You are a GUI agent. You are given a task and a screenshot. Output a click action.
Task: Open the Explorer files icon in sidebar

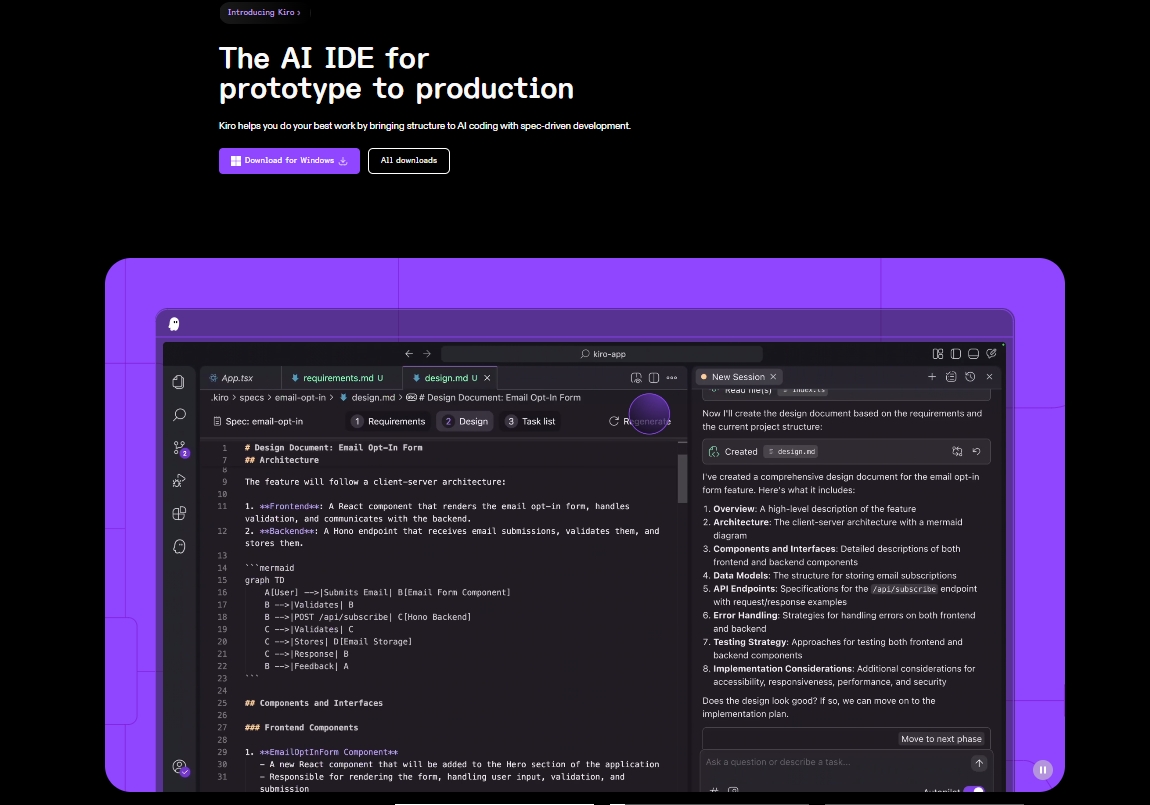pos(179,381)
